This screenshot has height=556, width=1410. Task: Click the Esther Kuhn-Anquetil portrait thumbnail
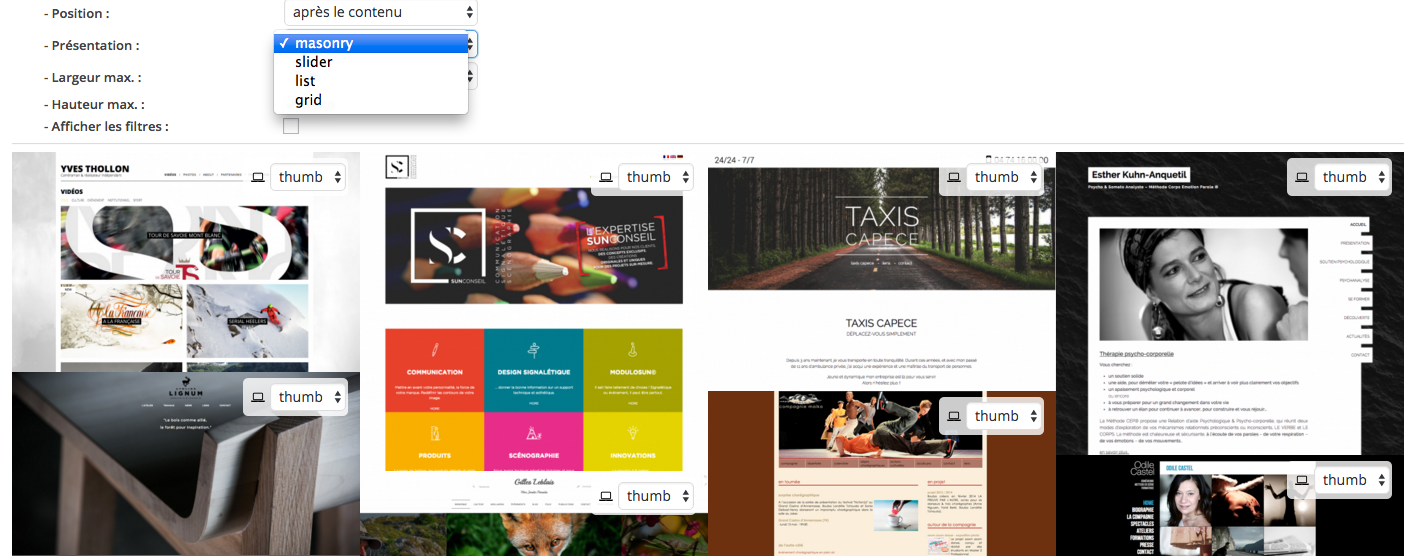click(x=1201, y=285)
